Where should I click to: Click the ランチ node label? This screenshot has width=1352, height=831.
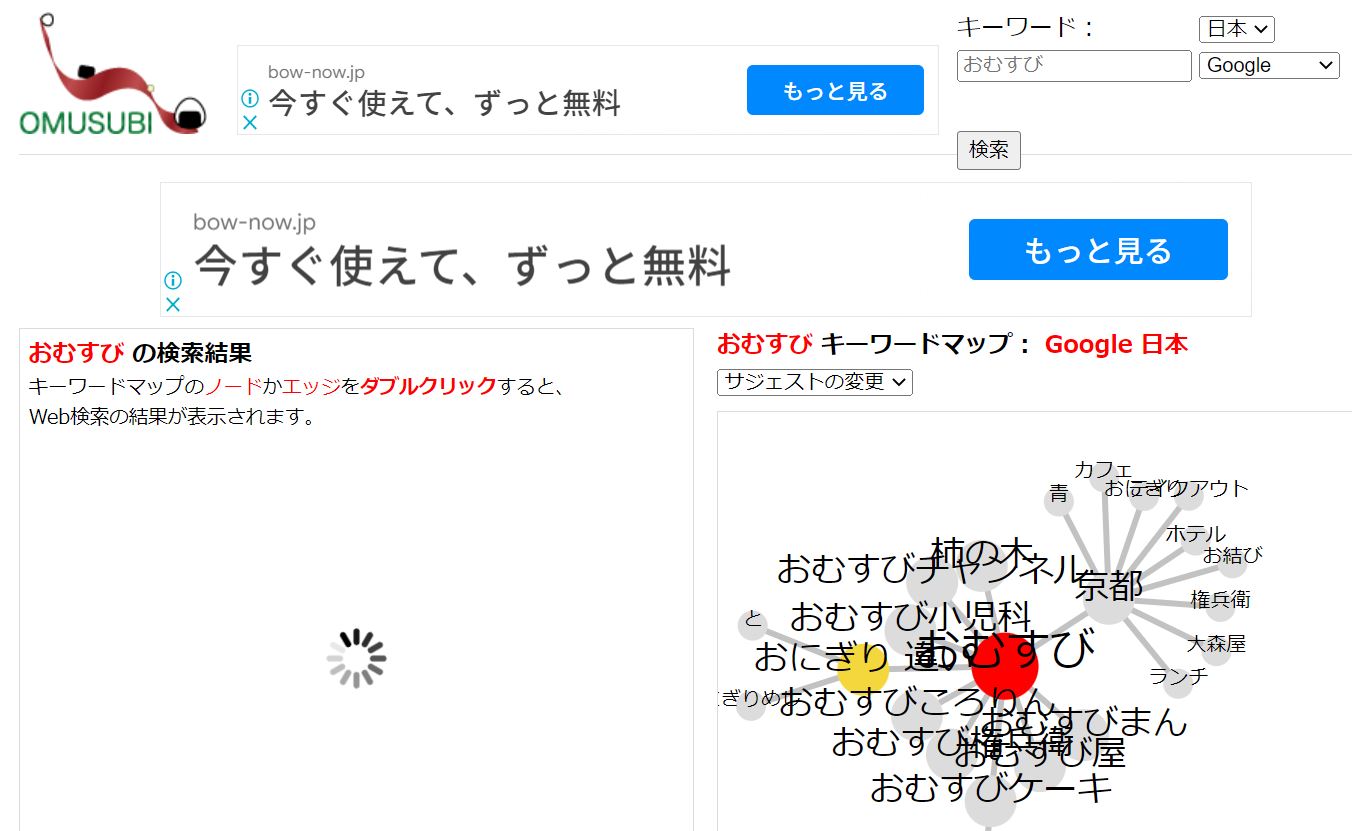(x=1179, y=677)
